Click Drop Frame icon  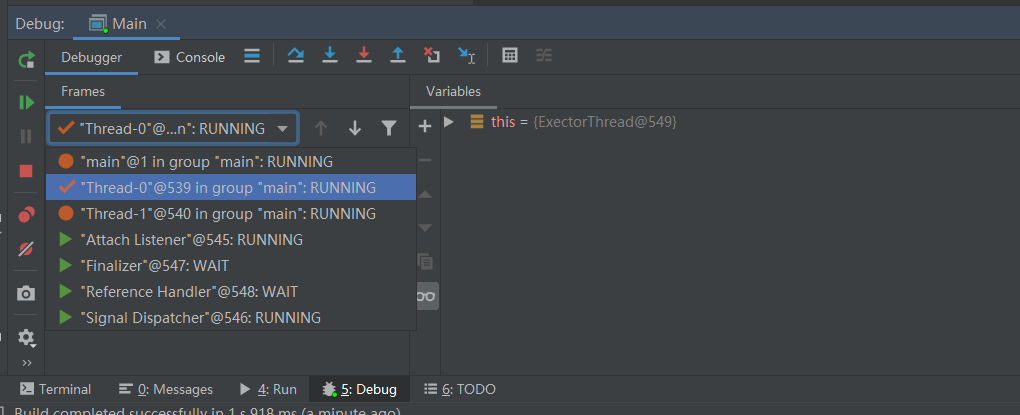click(x=431, y=56)
